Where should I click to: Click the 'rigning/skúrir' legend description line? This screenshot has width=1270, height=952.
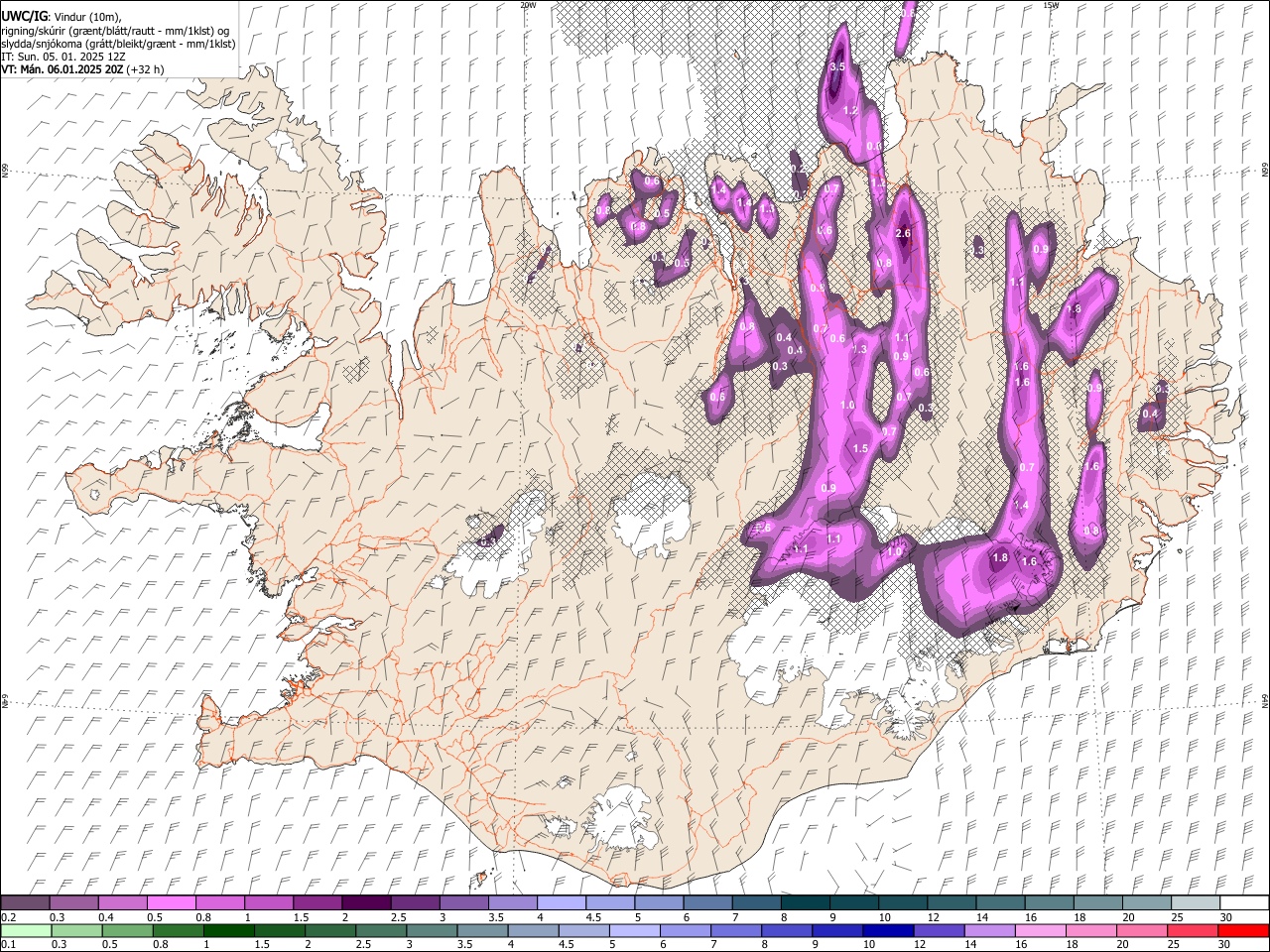pyautogui.click(x=117, y=31)
